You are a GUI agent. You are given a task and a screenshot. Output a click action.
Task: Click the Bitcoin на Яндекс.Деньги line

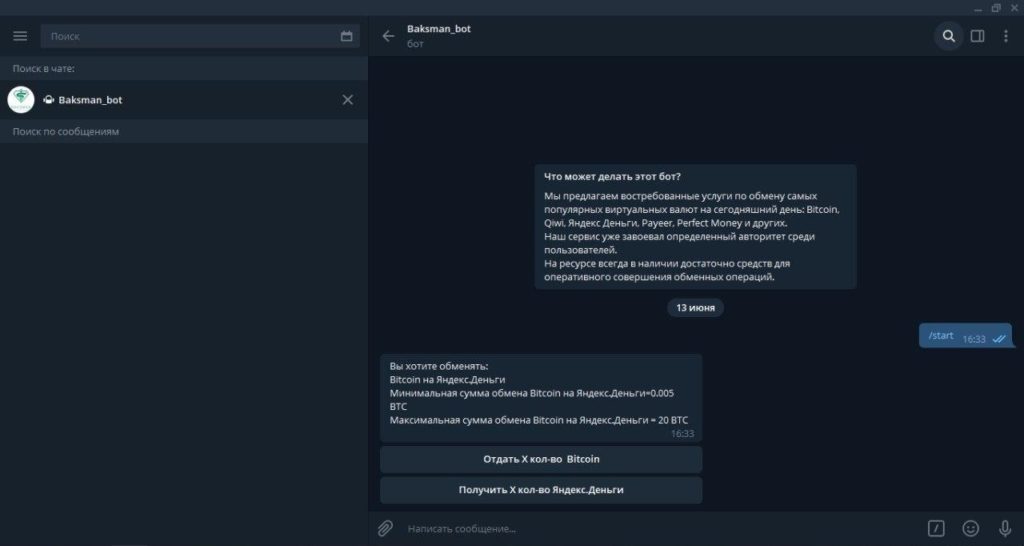tap(447, 379)
